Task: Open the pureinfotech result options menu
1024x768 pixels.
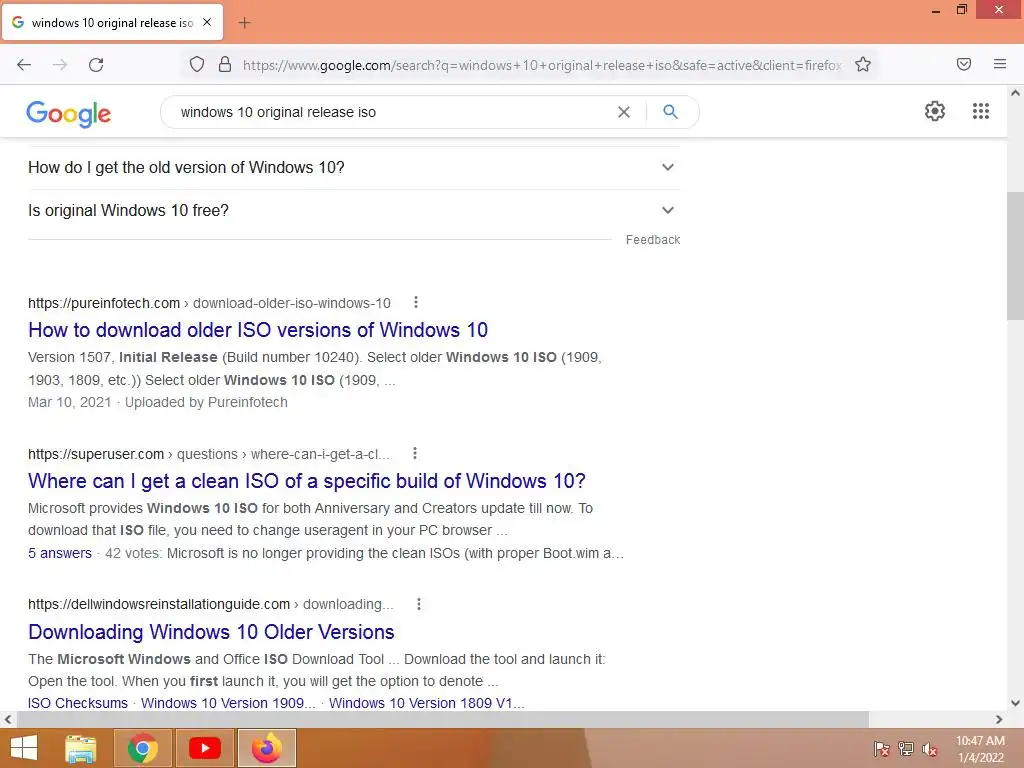Action: (x=415, y=302)
